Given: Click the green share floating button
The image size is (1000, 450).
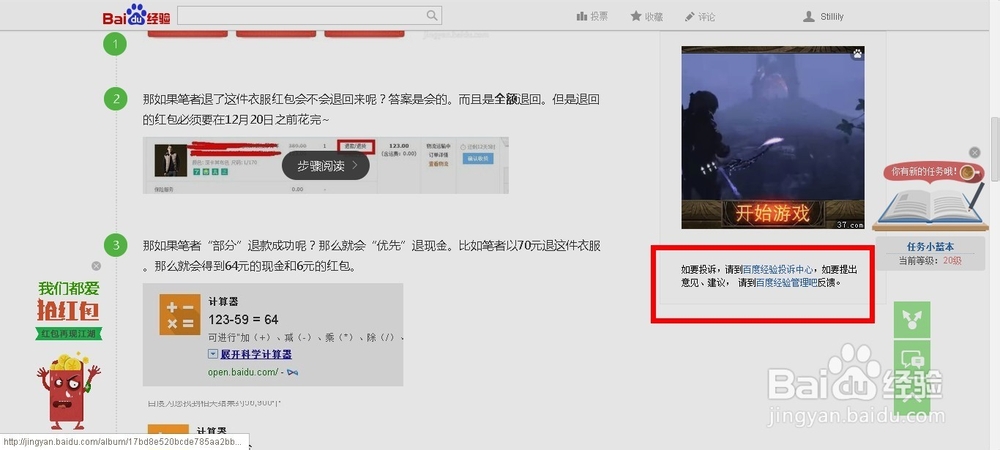Looking at the screenshot, I should click(x=912, y=320).
